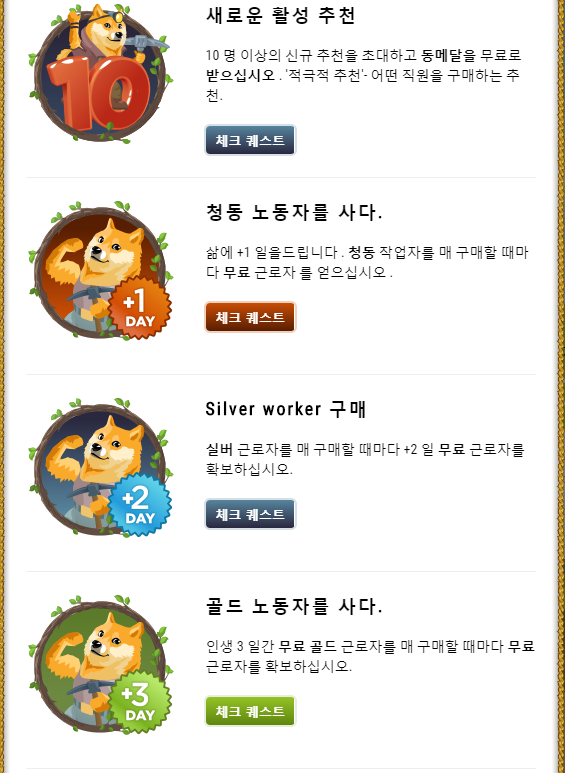Open the 청동 노동자를 사다 heading

click(x=294, y=212)
